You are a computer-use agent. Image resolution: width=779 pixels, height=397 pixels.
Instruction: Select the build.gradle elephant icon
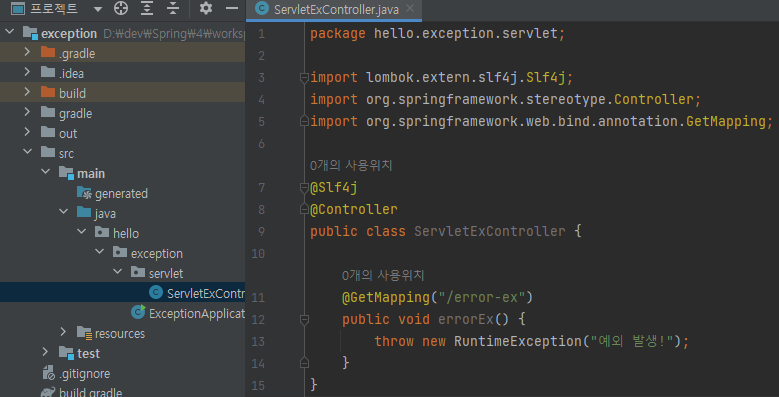click(x=48, y=392)
